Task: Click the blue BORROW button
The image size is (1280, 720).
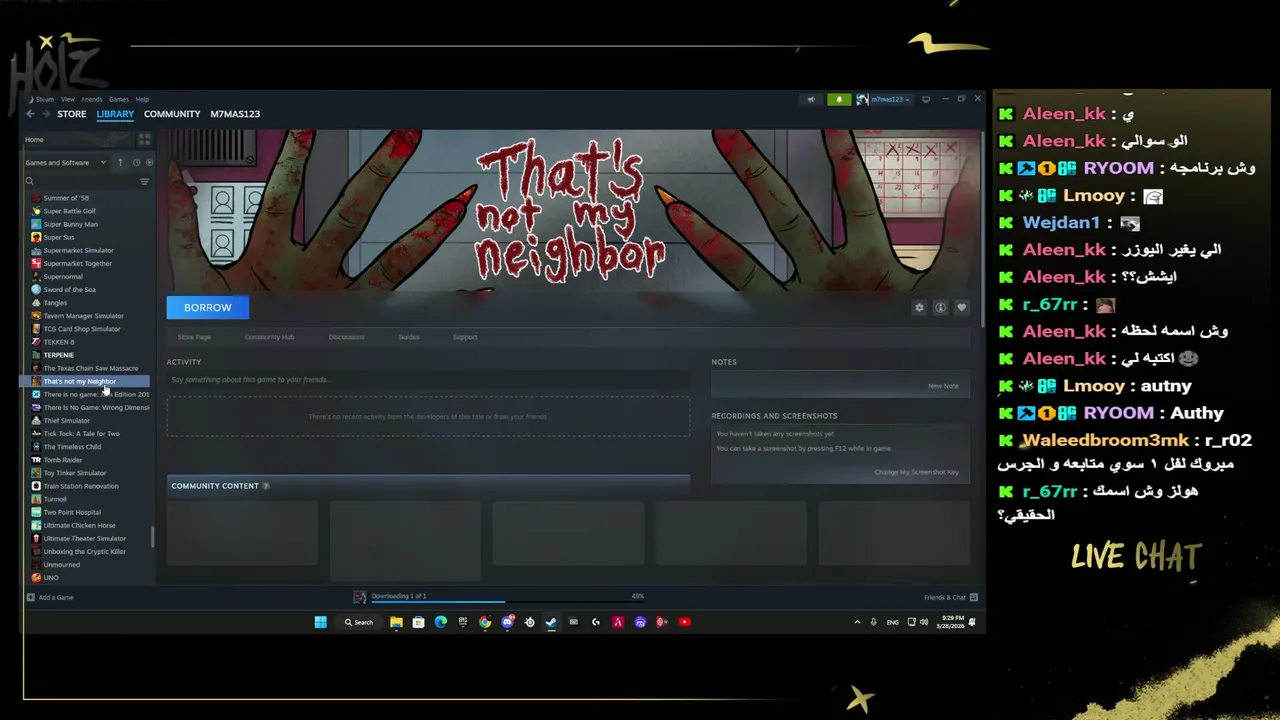Action: click(x=207, y=308)
